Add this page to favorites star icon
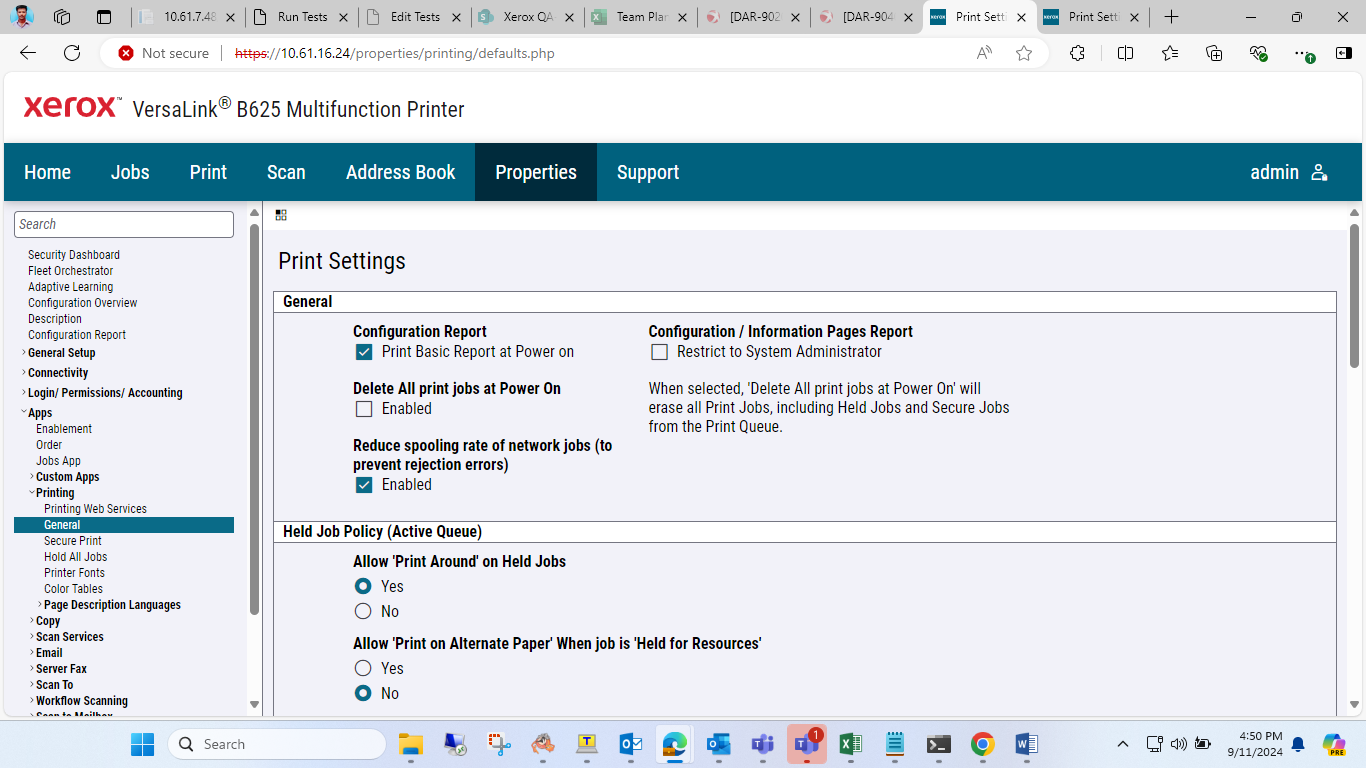This screenshot has height=768, width=1366. coord(1024,53)
